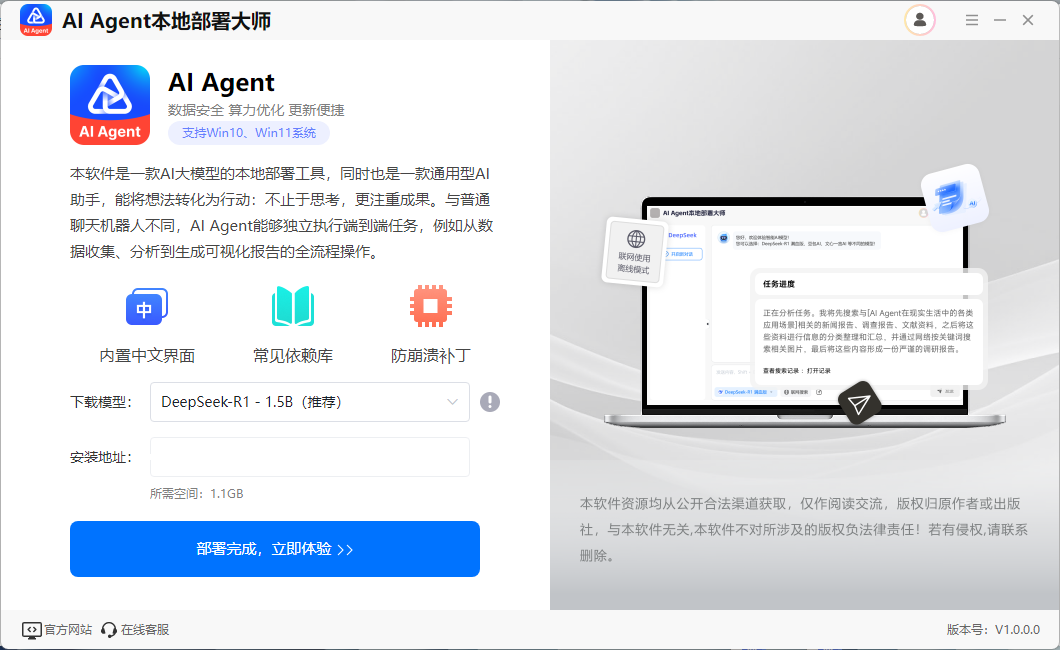Click the 常见依赖库 green book icon
1060x650 pixels.
pos(292,307)
